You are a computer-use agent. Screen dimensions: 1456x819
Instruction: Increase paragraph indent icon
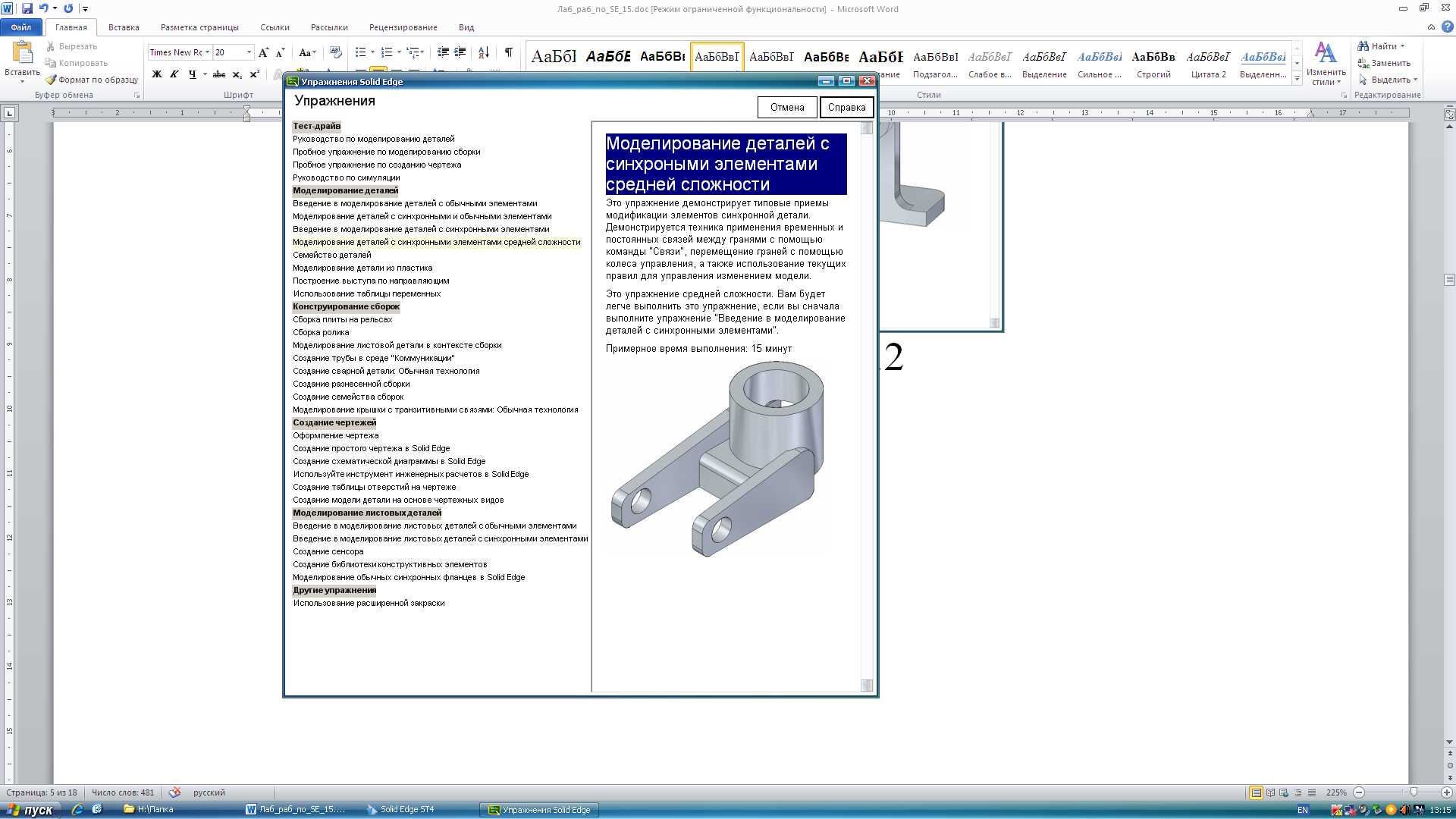460,52
